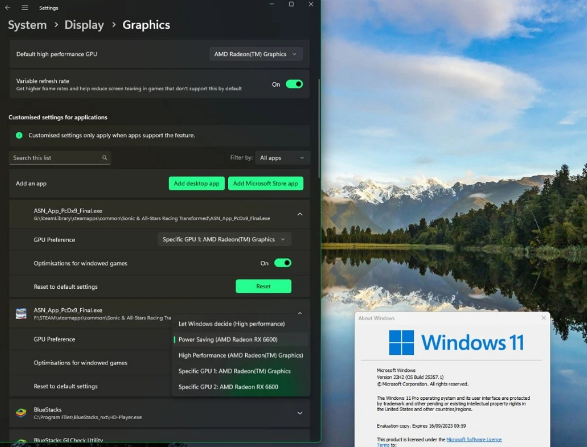Collapse the first ASN_App_PcDx9_Final.exe entry
The image size is (587, 447).
pos(300,214)
